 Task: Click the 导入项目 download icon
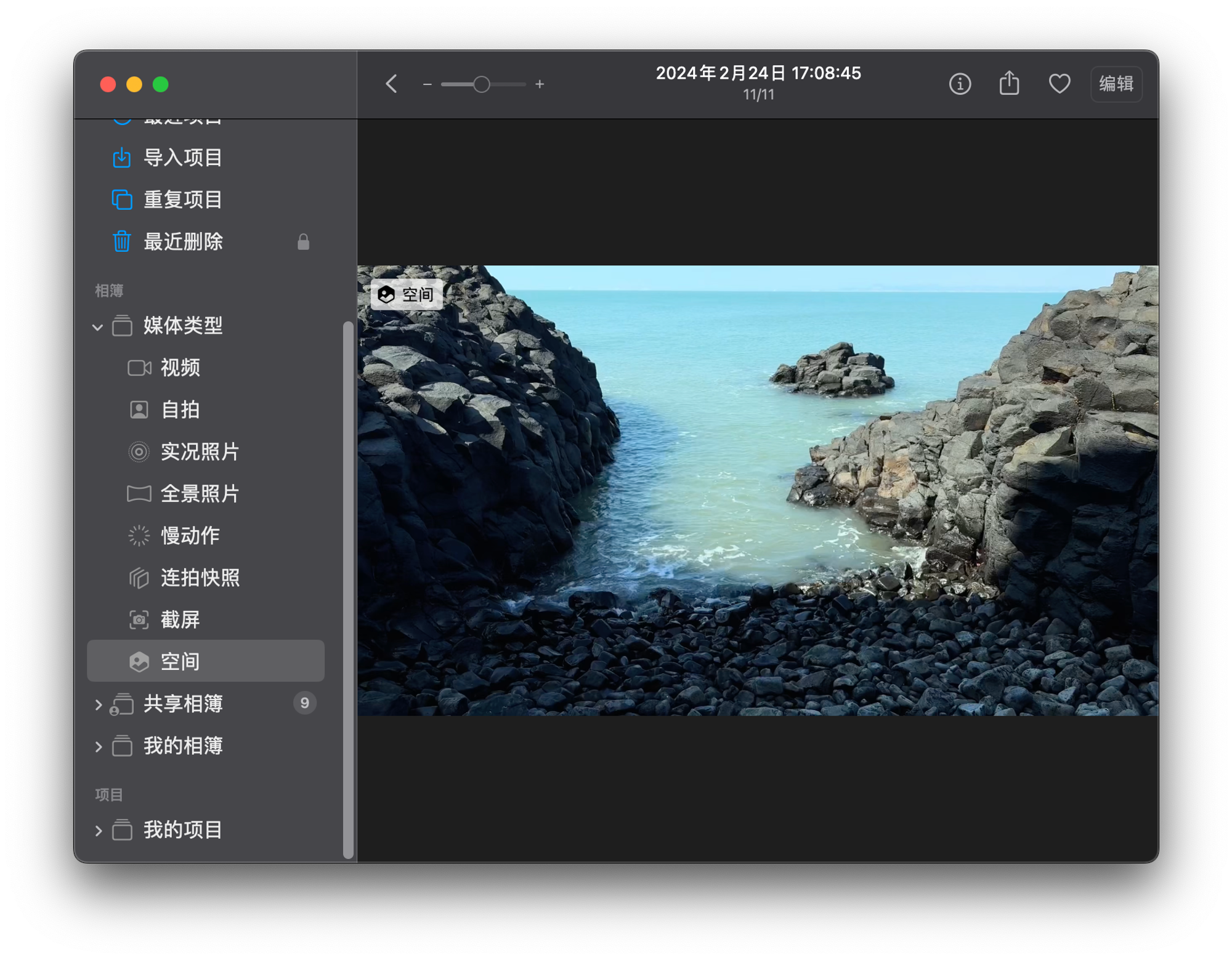(122, 158)
